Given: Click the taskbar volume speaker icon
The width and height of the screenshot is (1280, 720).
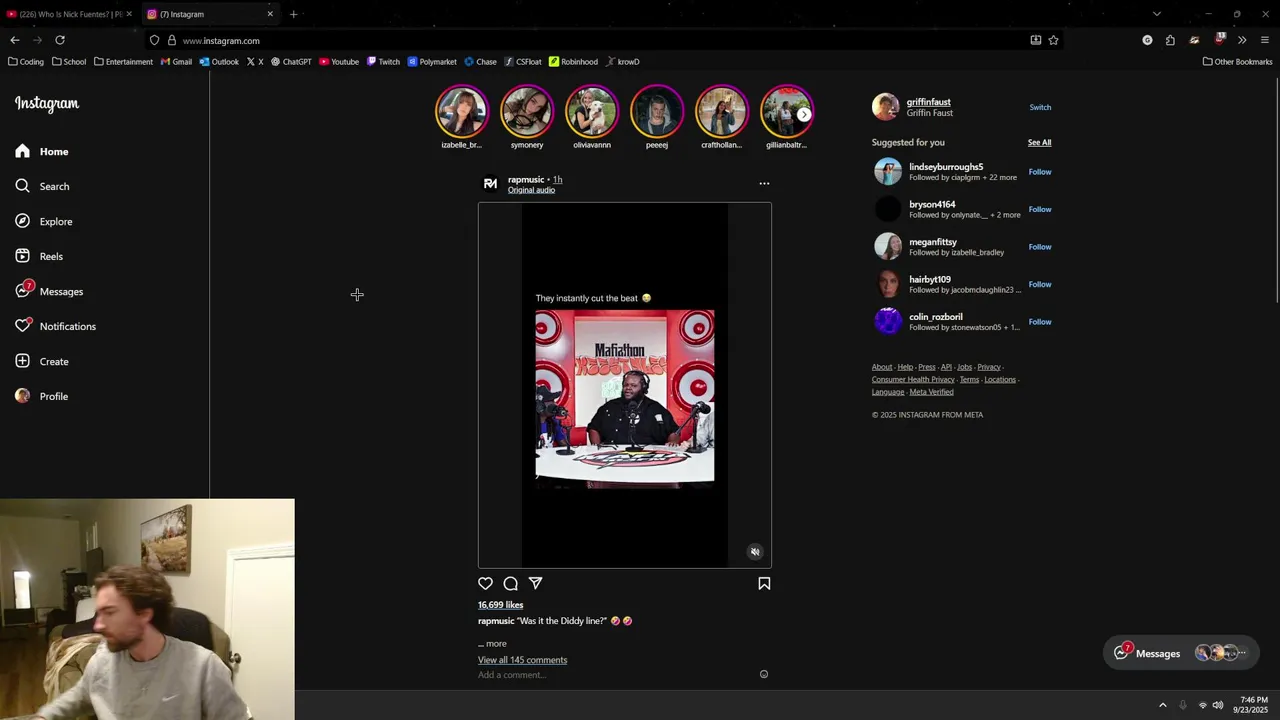Looking at the screenshot, I should pos(1218,705).
